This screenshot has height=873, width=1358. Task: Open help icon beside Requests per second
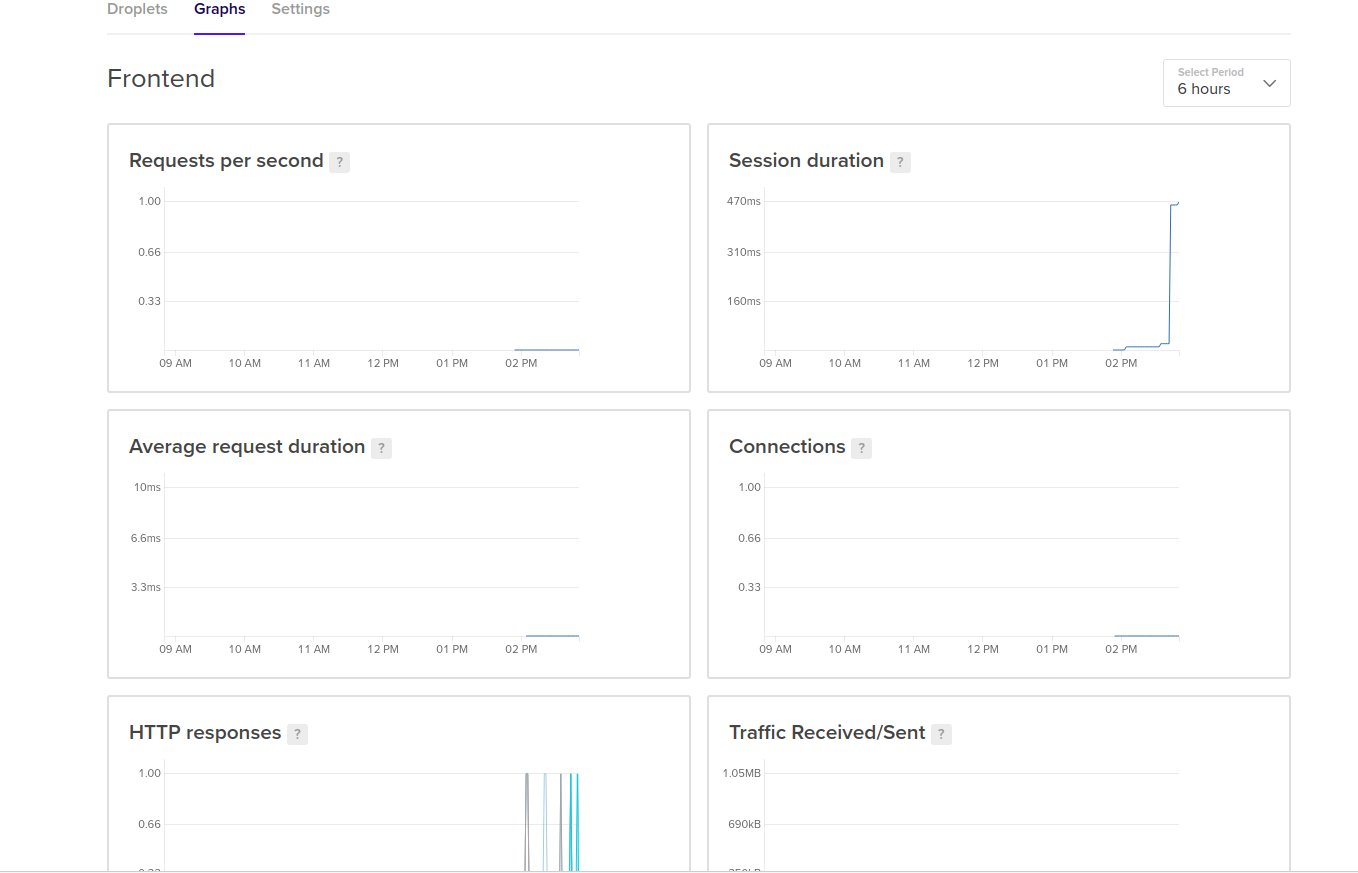(339, 162)
